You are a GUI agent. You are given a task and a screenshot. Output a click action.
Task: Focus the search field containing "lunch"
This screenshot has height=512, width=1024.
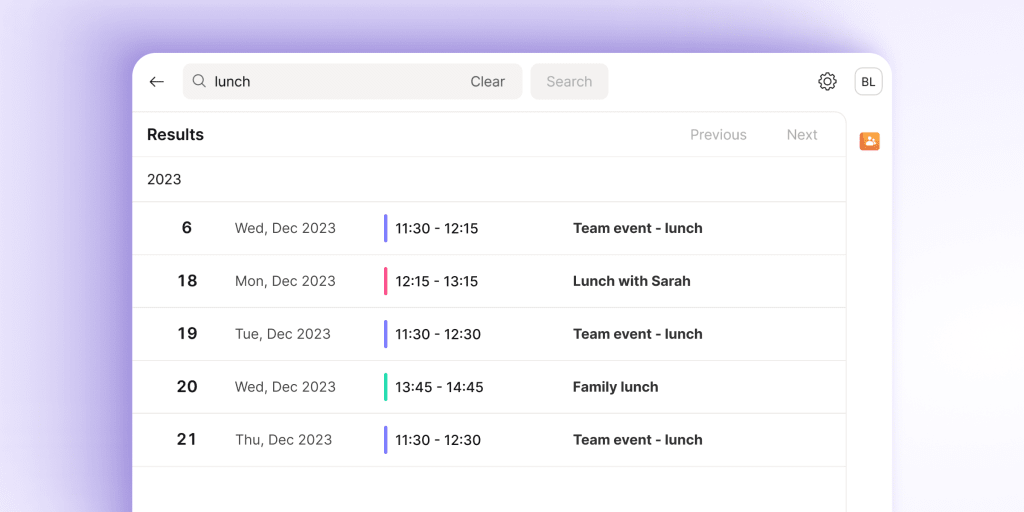330,82
